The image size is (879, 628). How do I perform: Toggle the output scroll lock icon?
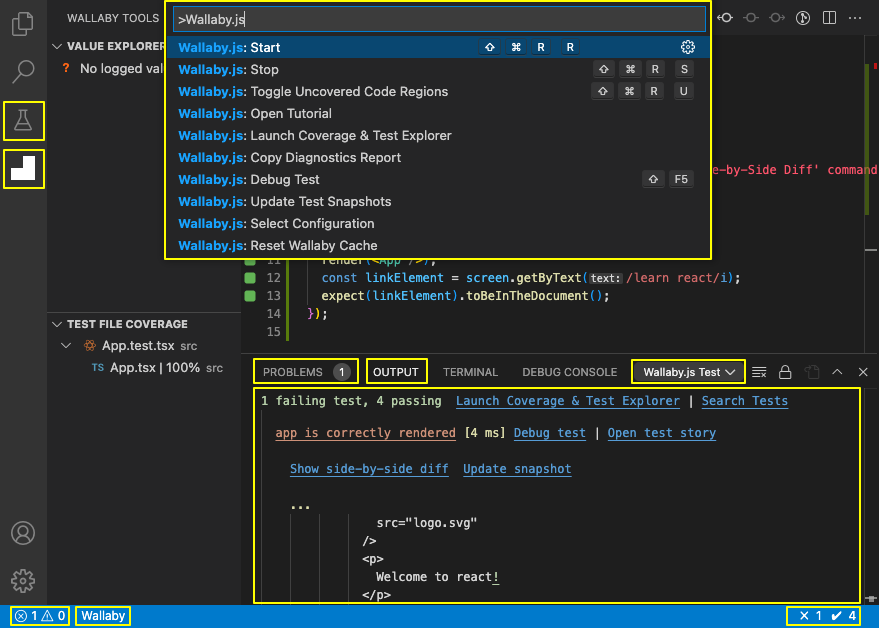pos(785,372)
